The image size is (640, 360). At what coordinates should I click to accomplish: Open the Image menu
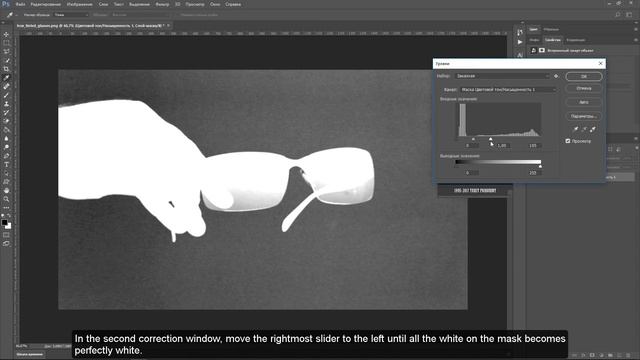[x=80, y=4]
